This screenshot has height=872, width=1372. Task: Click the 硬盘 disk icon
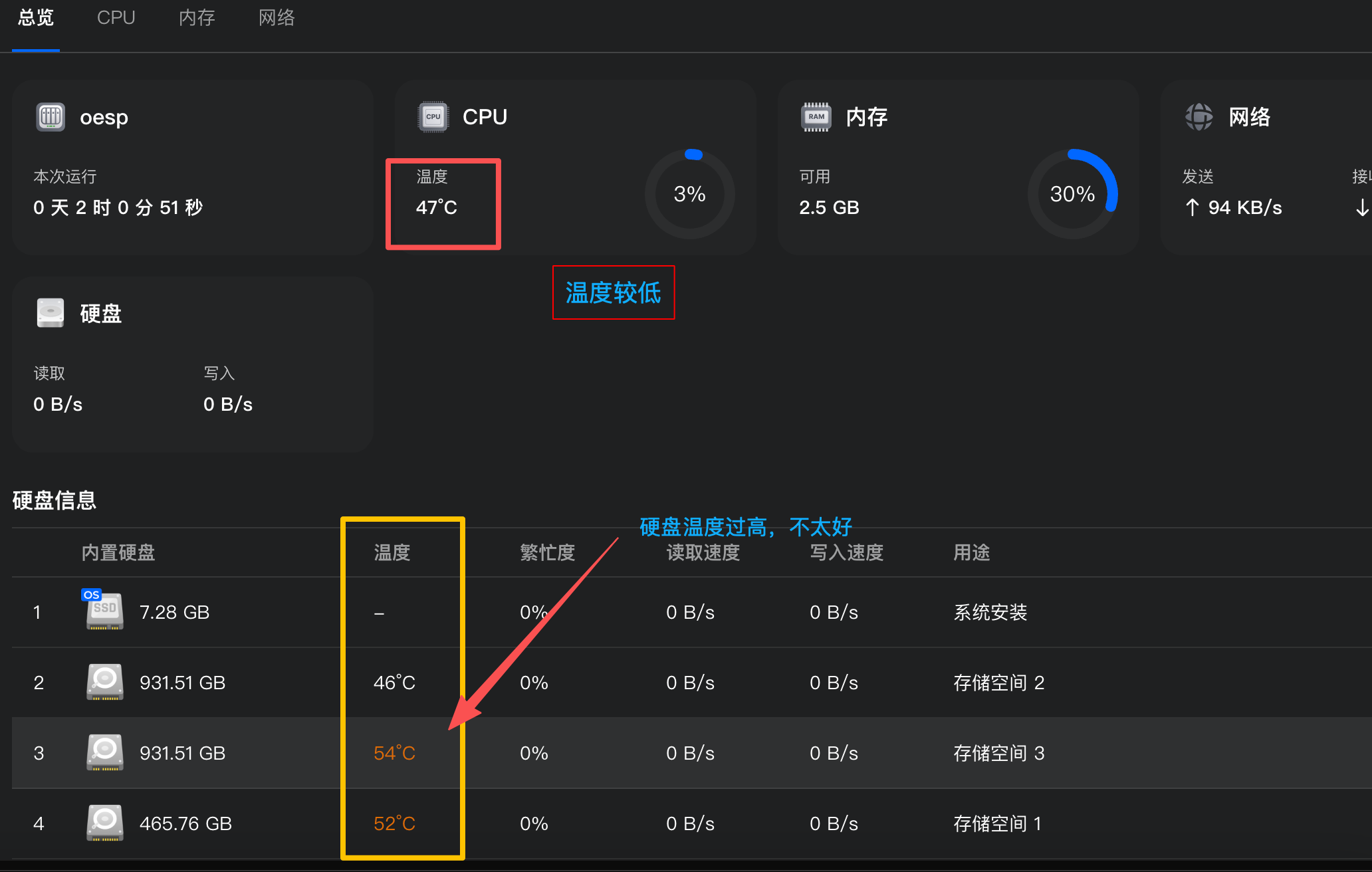(x=50, y=312)
